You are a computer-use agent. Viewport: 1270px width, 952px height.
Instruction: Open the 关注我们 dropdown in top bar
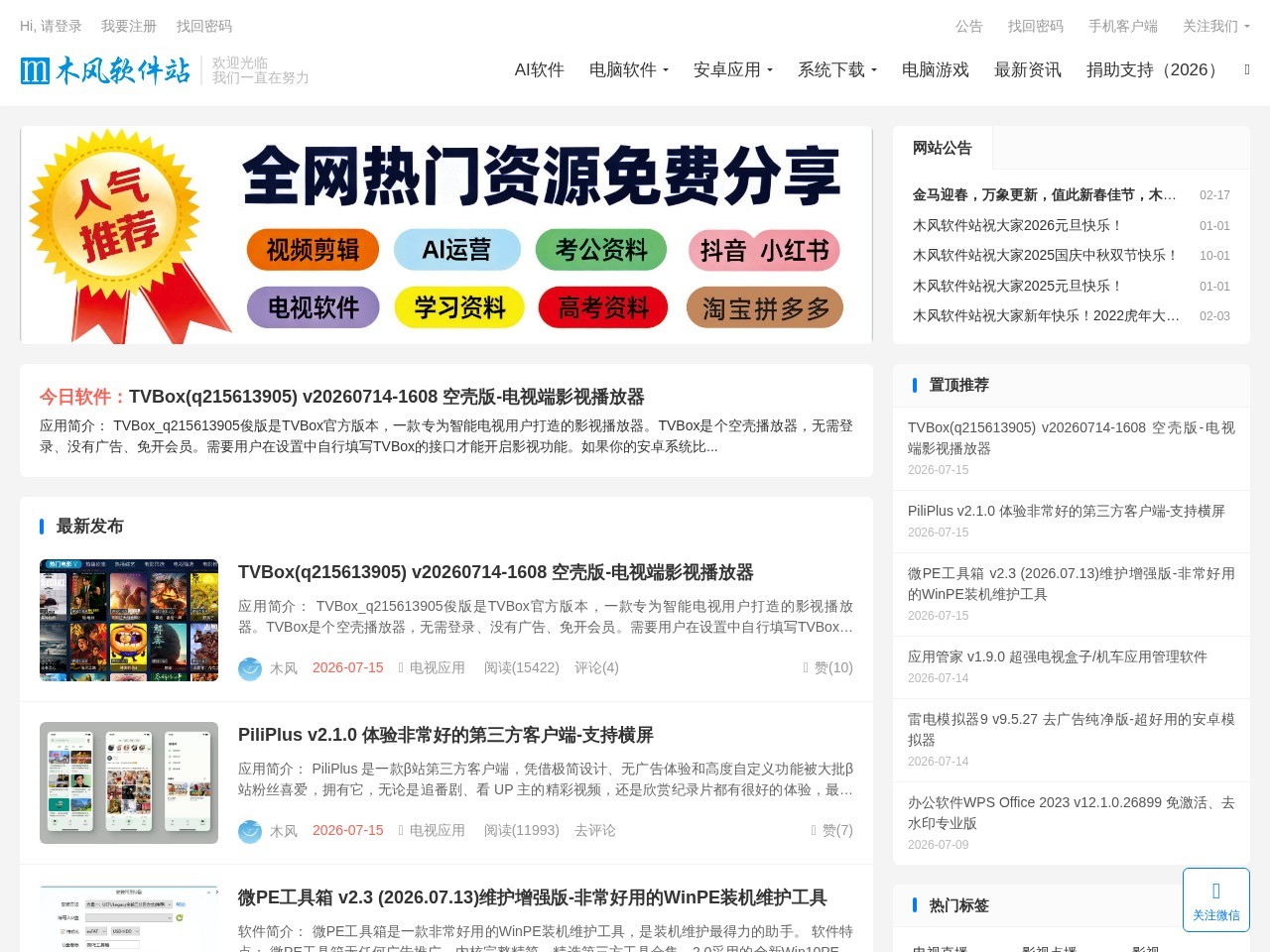coord(1216,26)
